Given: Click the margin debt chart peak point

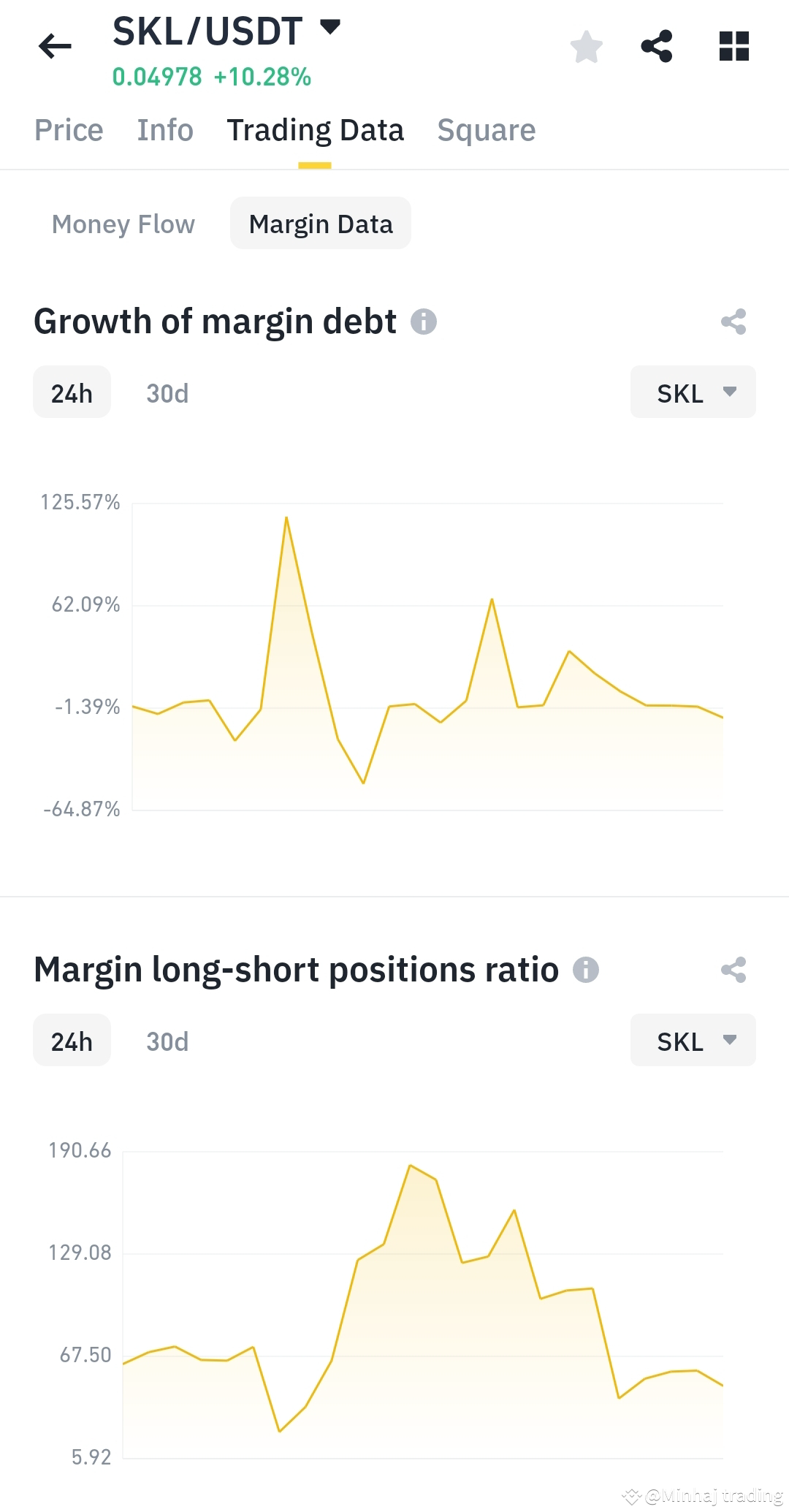Looking at the screenshot, I should [286, 517].
